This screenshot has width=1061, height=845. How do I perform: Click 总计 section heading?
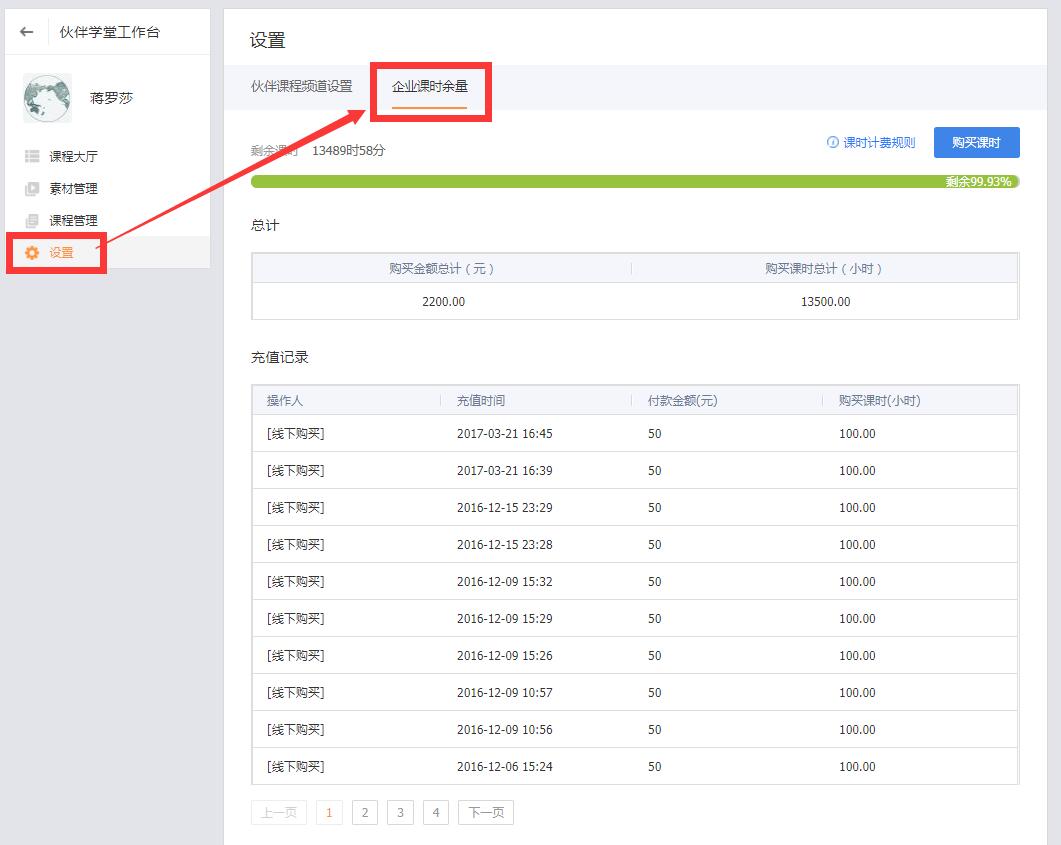(x=265, y=225)
